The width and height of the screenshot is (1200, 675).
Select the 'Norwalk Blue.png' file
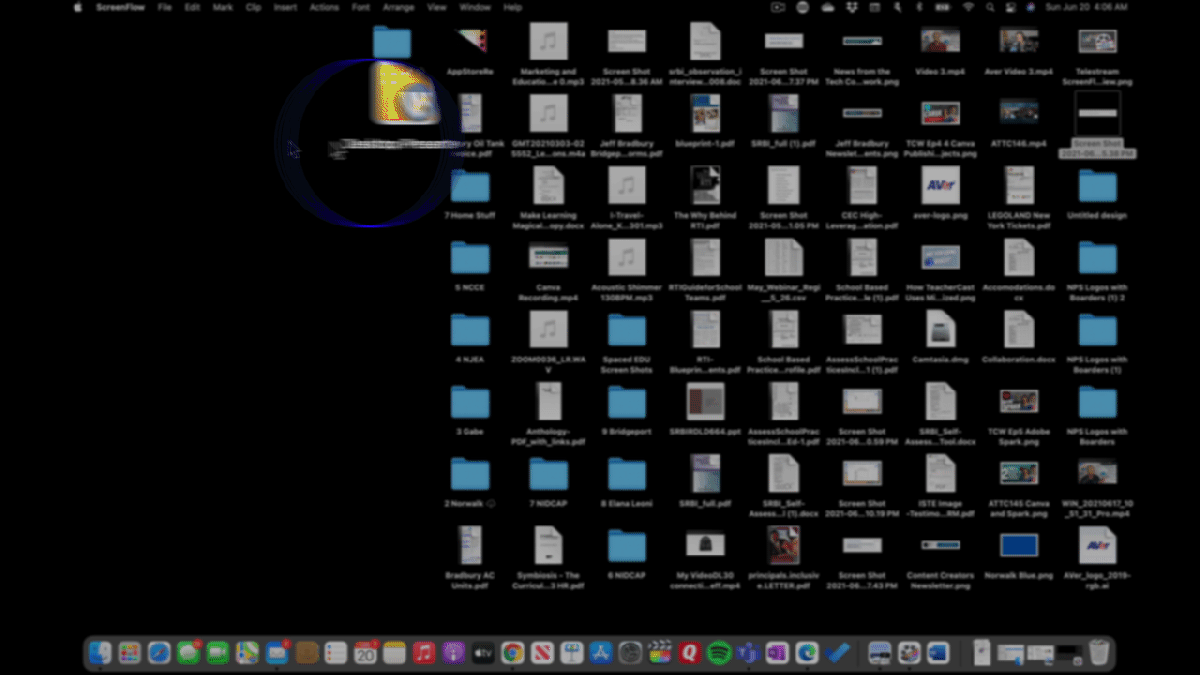[1019, 545]
